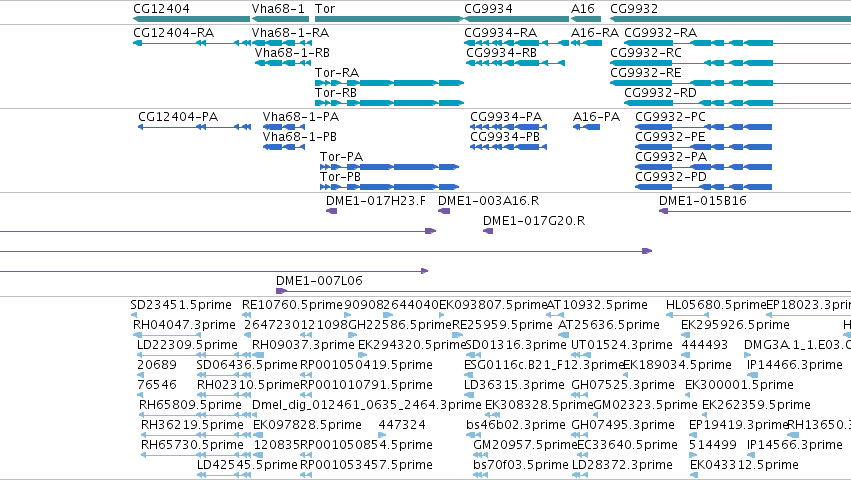Viewport: 851px width, 480px height.
Task: Select EST HL05680.5prime
Action: (x=716, y=305)
